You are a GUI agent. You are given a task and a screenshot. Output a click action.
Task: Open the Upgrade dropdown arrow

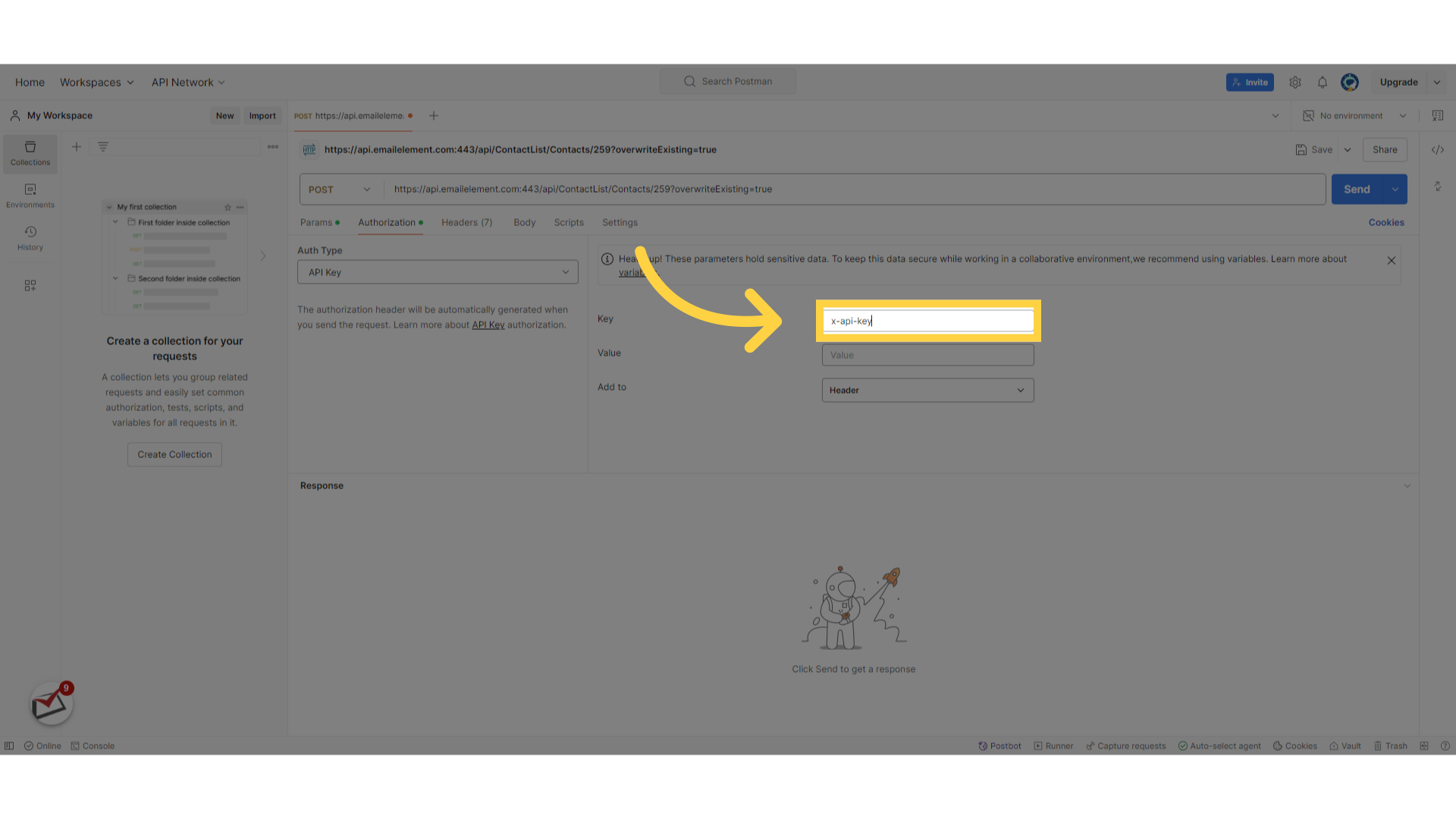(1437, 83)
